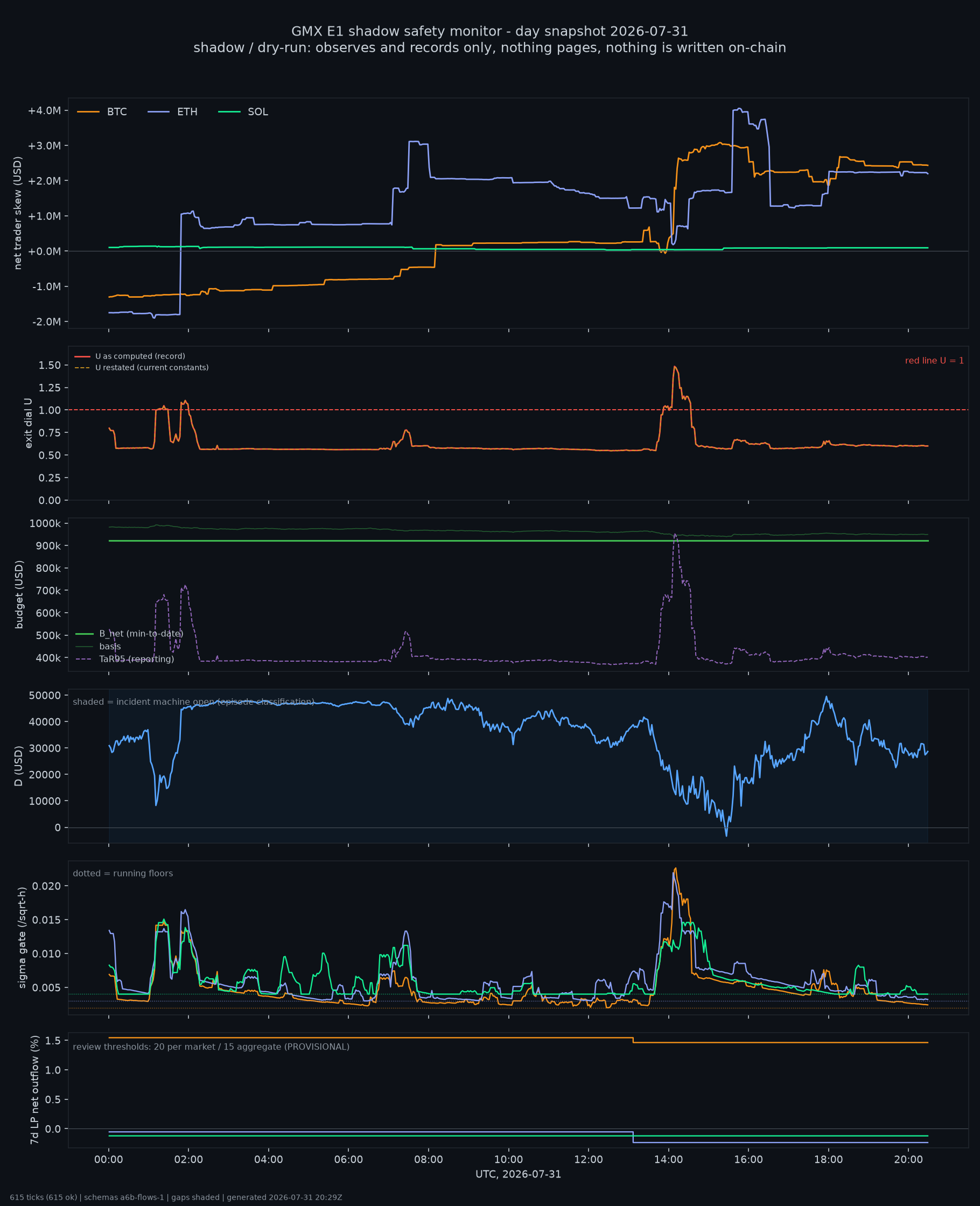Click the '7d LP net outflow (%)' axis title

[x=34, y=1090]
